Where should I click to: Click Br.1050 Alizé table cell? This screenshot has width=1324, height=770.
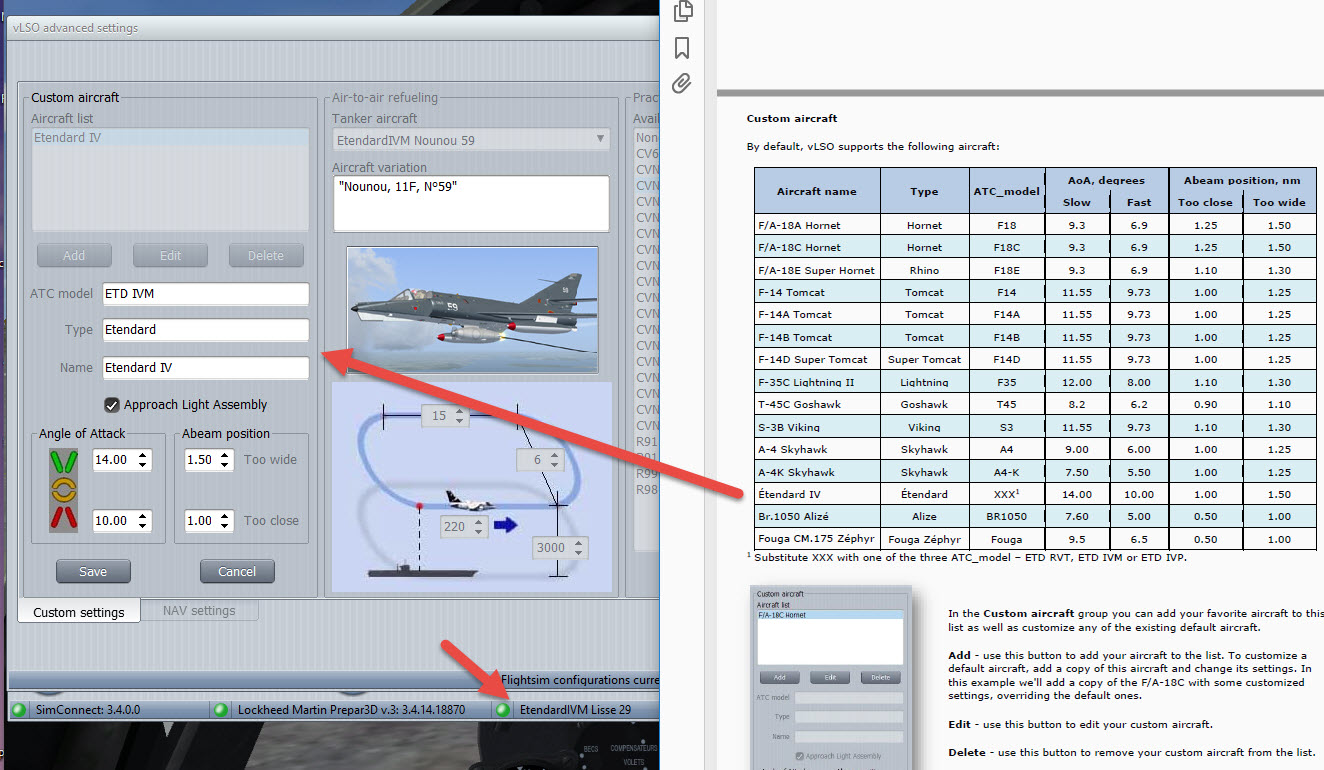(819, 517)
